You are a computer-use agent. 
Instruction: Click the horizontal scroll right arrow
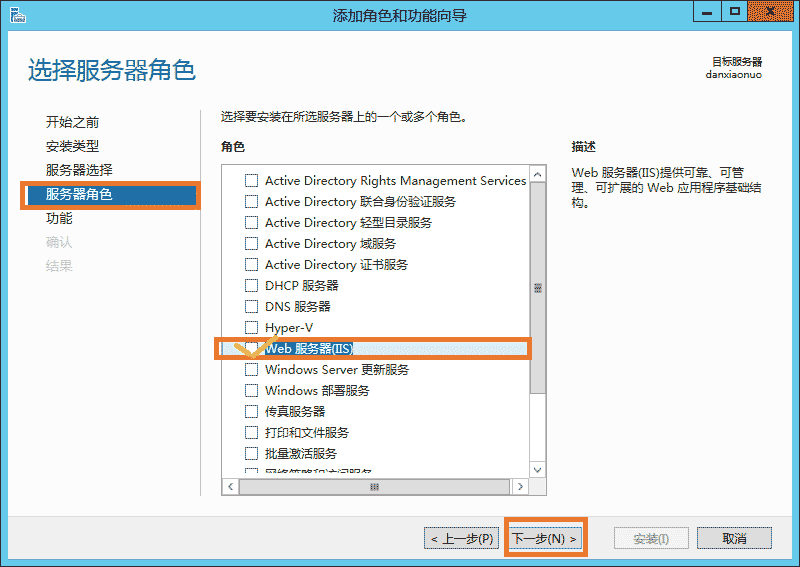pos(519,486)
